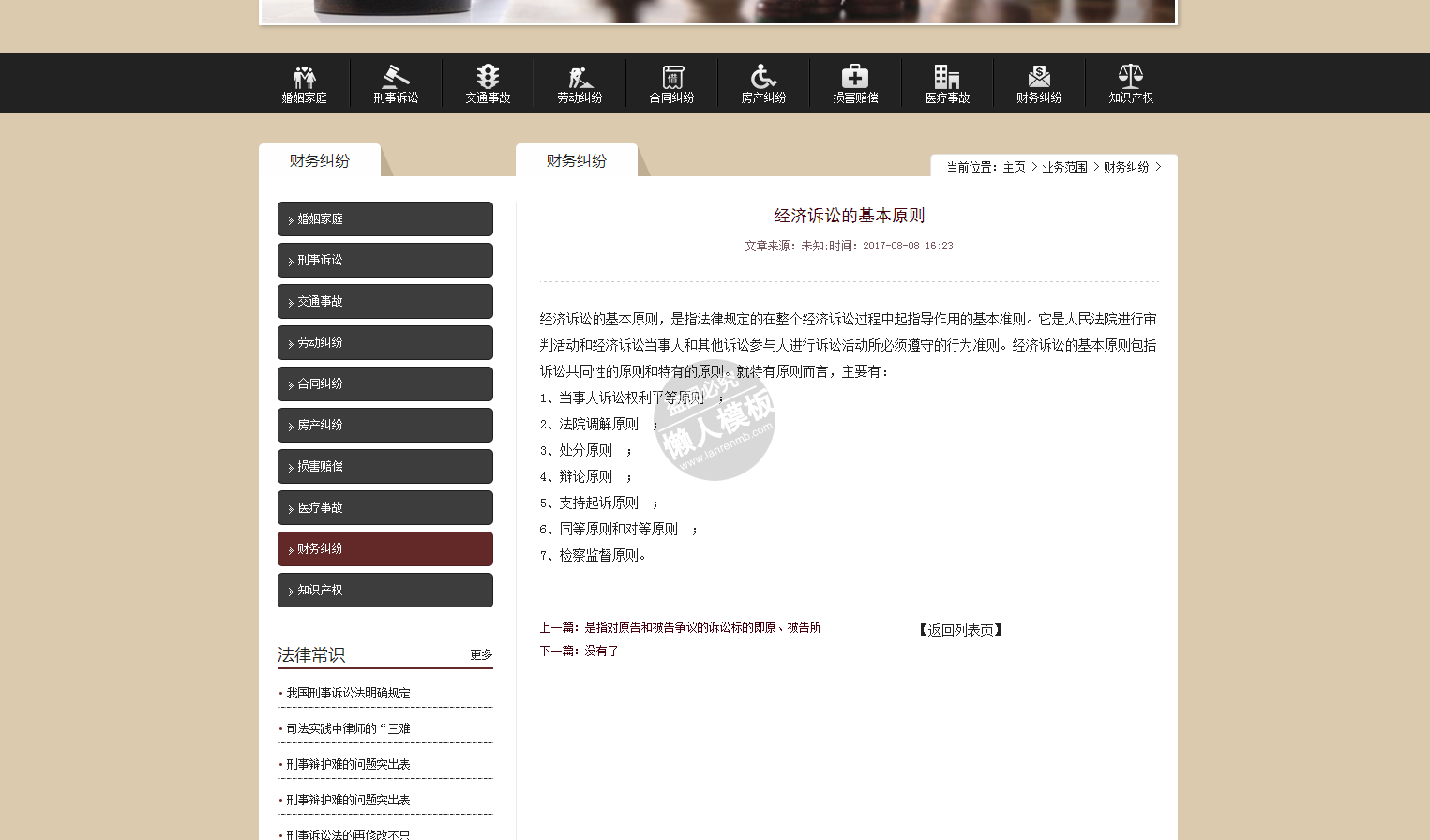Click the 财务纠纷 envelope icon in navbar
This screenshot has height=840, width=1430.
click(1039, 77)
